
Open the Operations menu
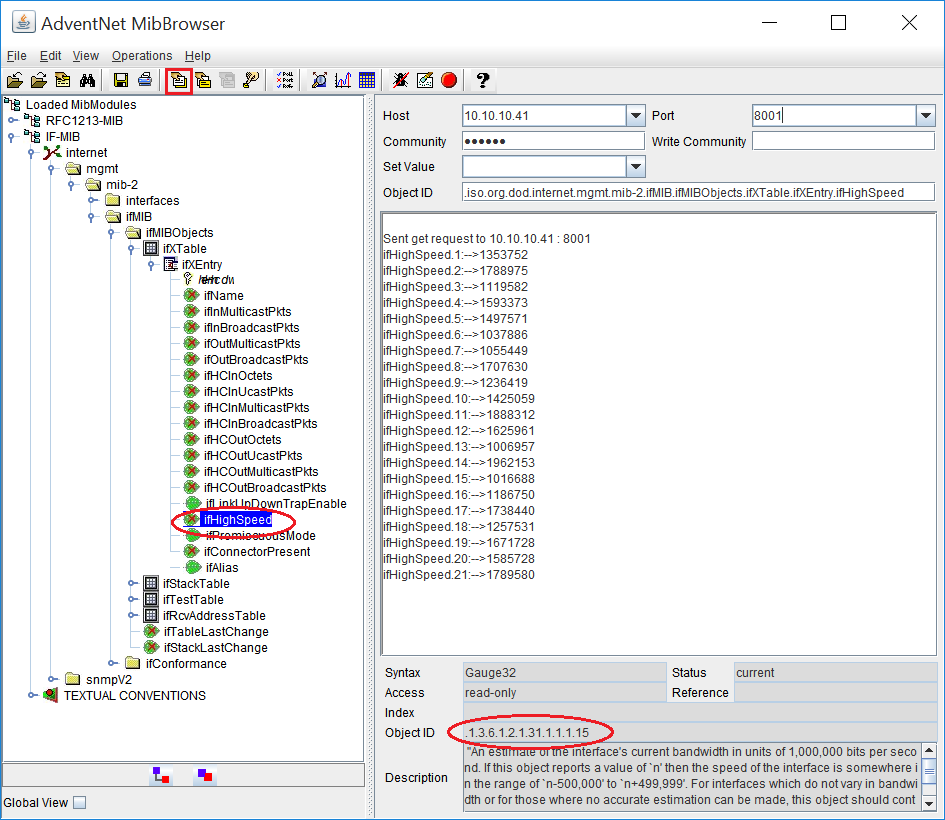click(x=142, y=56)
